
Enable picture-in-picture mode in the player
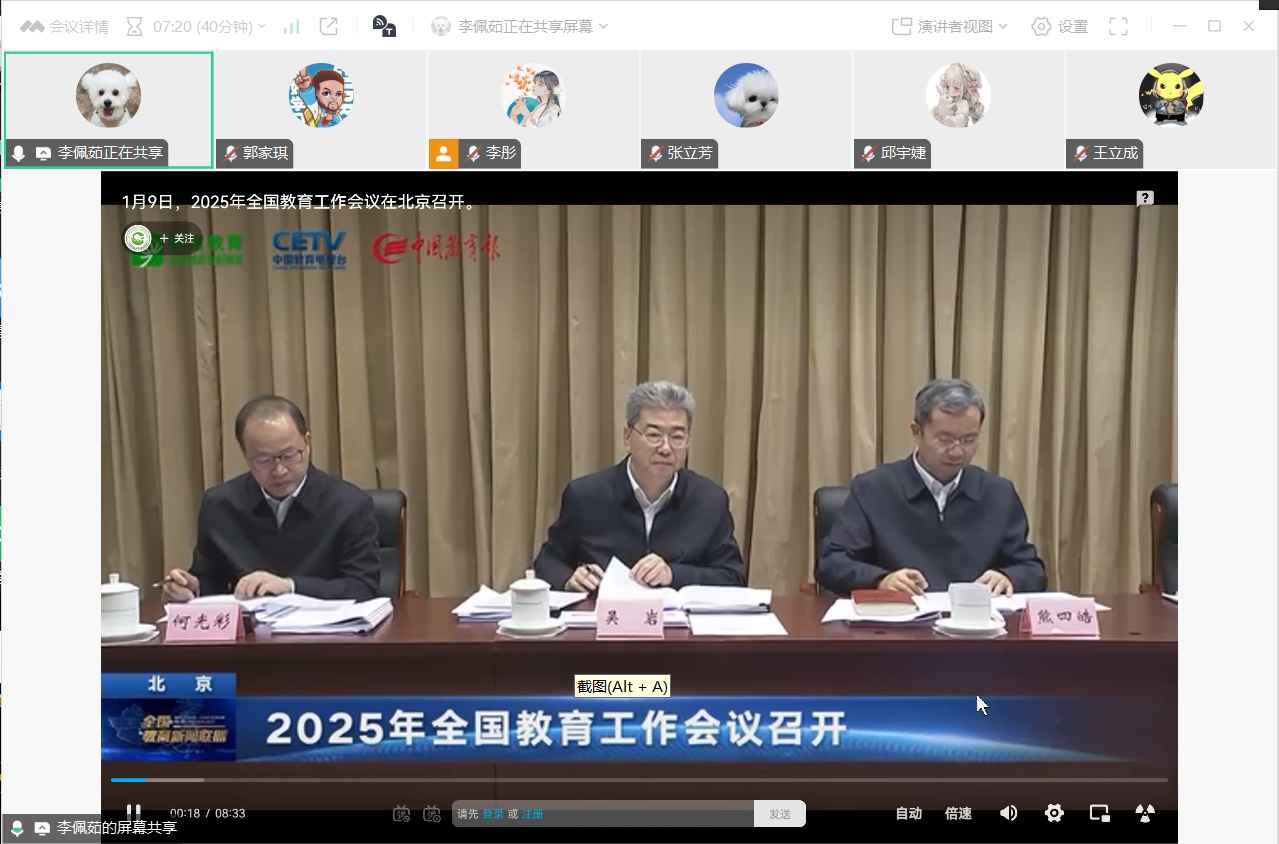[x=1100, y=813]
